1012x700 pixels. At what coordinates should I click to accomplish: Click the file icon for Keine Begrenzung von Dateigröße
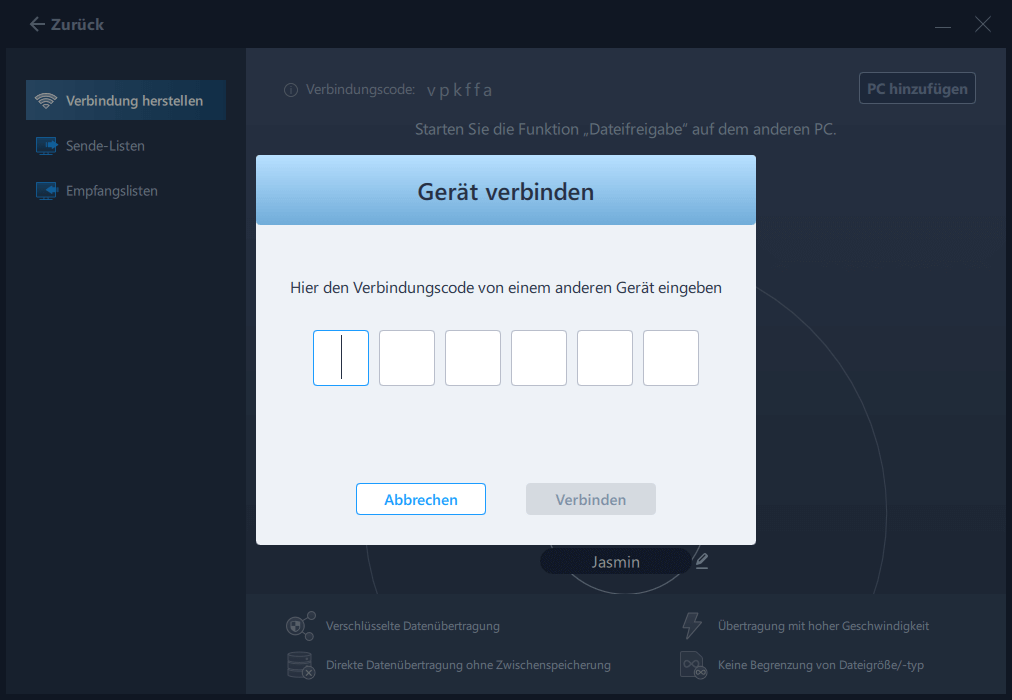coord(691,664)
